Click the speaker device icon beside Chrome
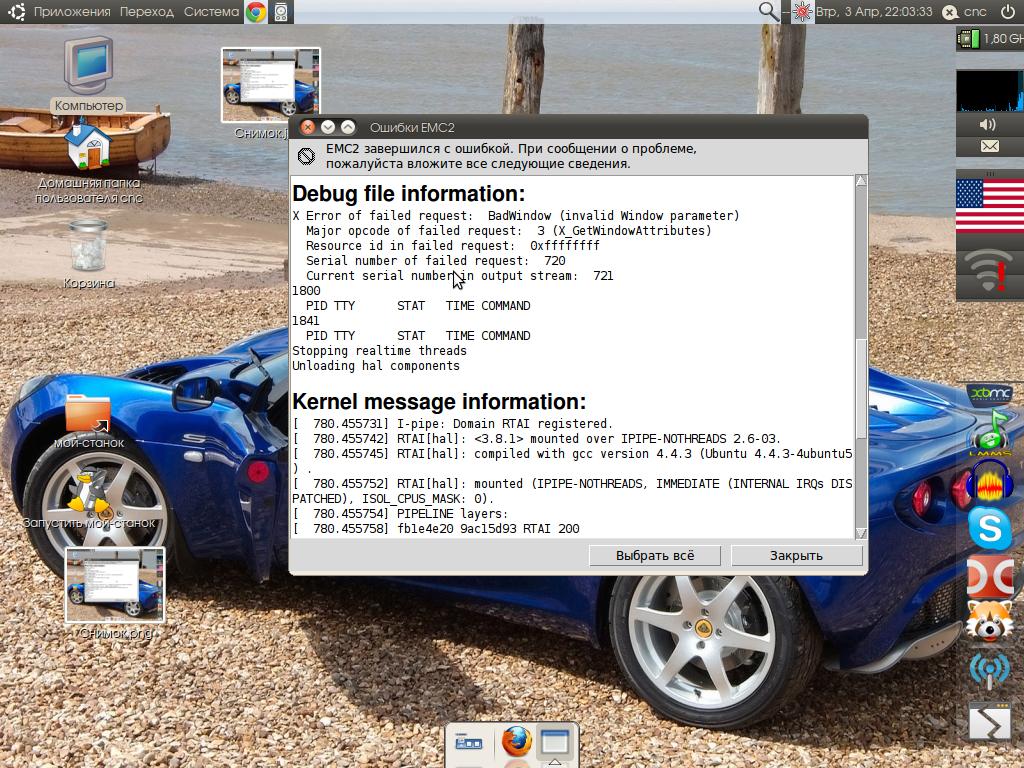This screenshot has height=768, width=1024. 281,12
